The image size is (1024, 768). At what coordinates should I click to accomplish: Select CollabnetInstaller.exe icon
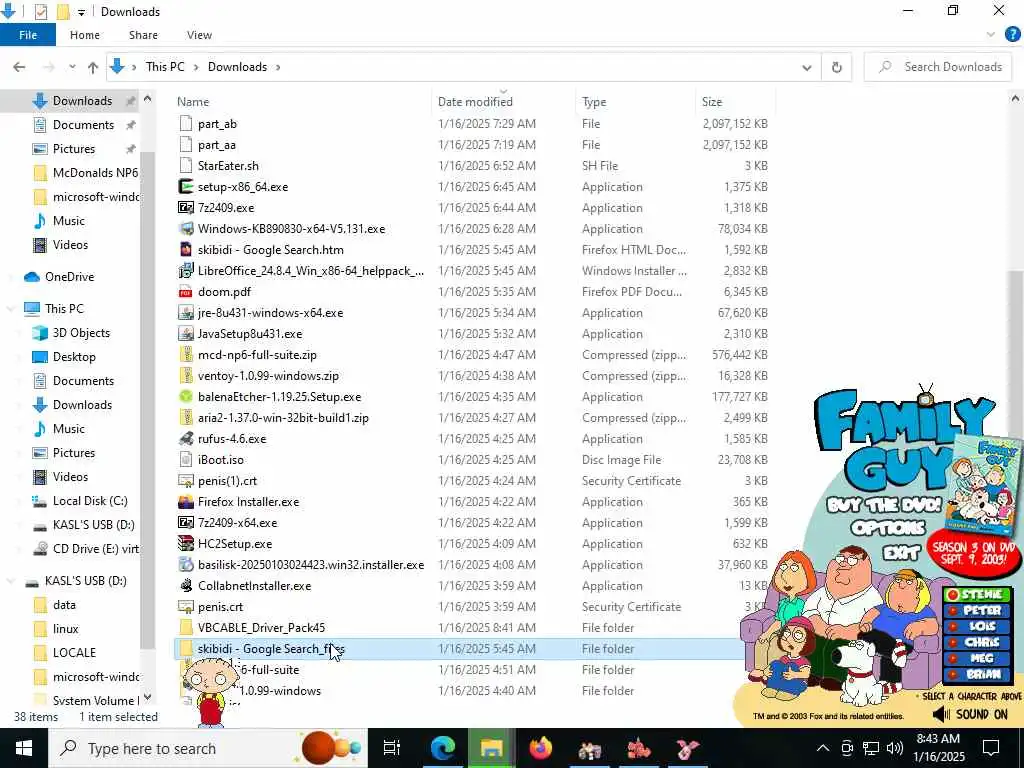pyautogui.click(x=186, y=586)
